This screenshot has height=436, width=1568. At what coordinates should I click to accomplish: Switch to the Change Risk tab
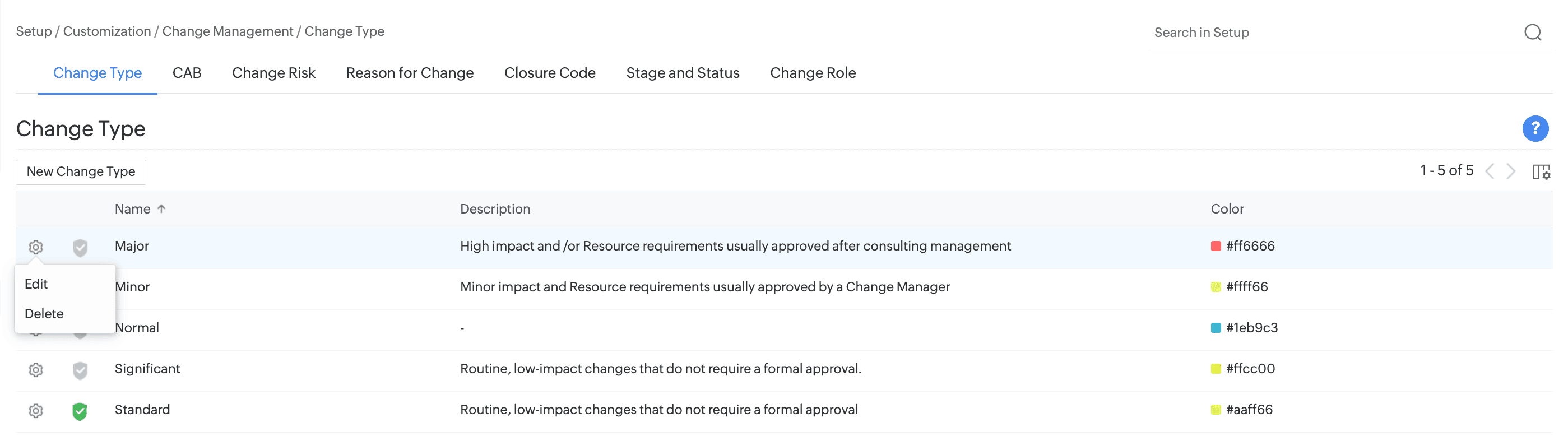273,73
